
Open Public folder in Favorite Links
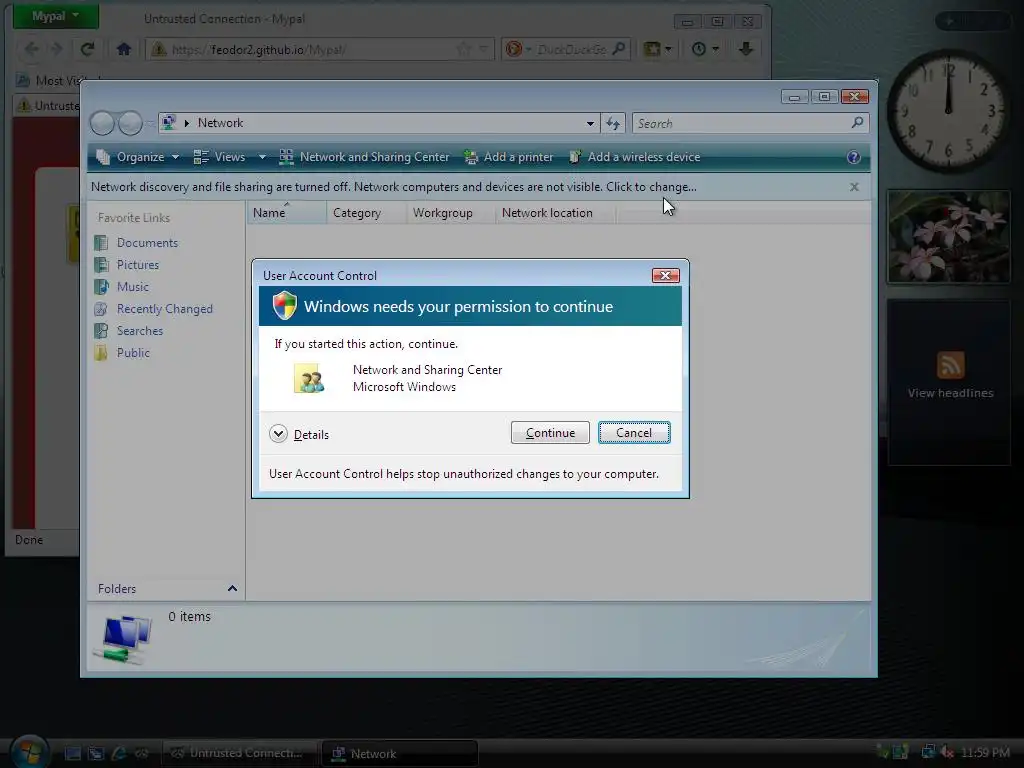point(133,353)
